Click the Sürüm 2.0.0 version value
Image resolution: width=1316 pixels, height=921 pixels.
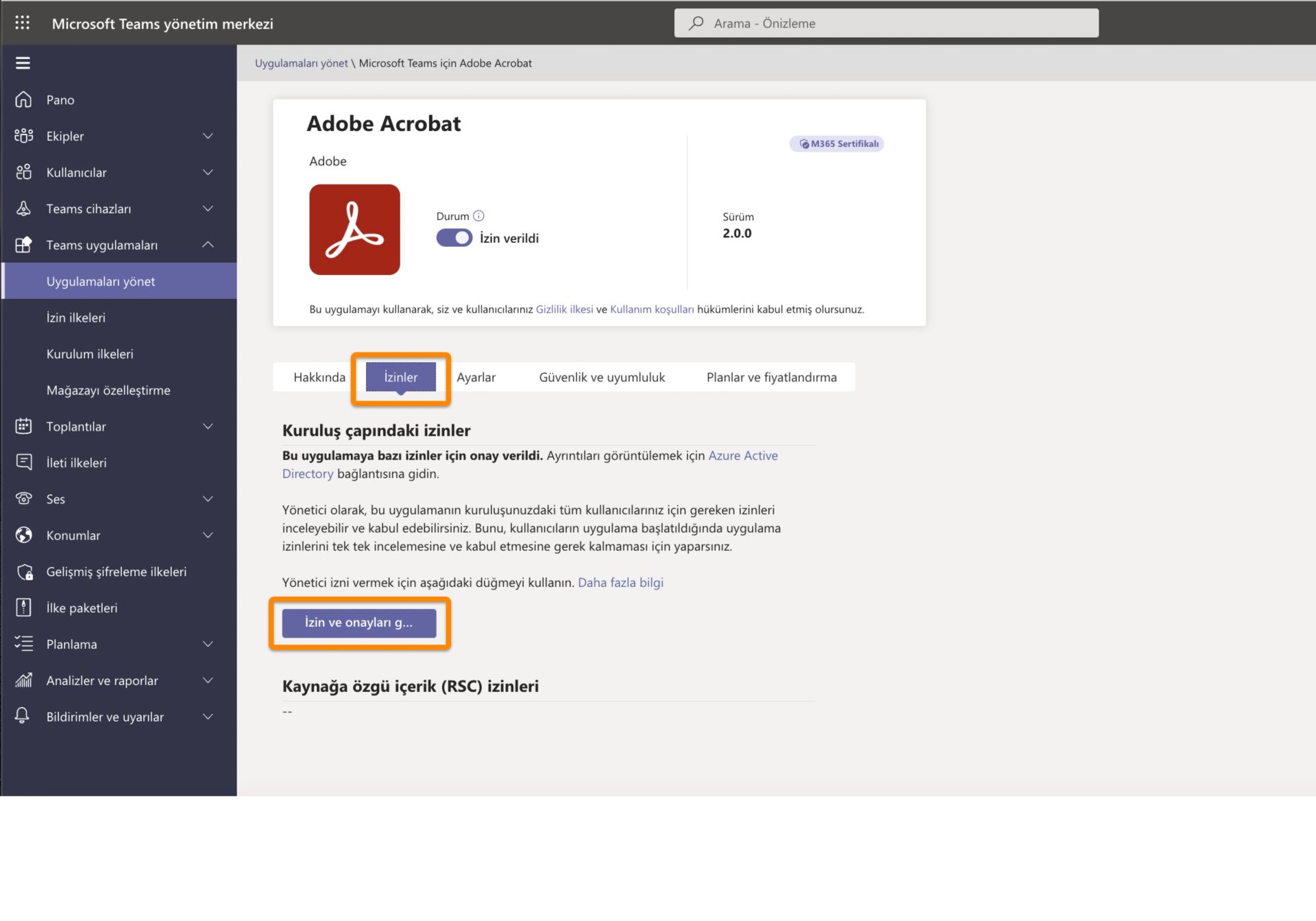click(737, 233)
